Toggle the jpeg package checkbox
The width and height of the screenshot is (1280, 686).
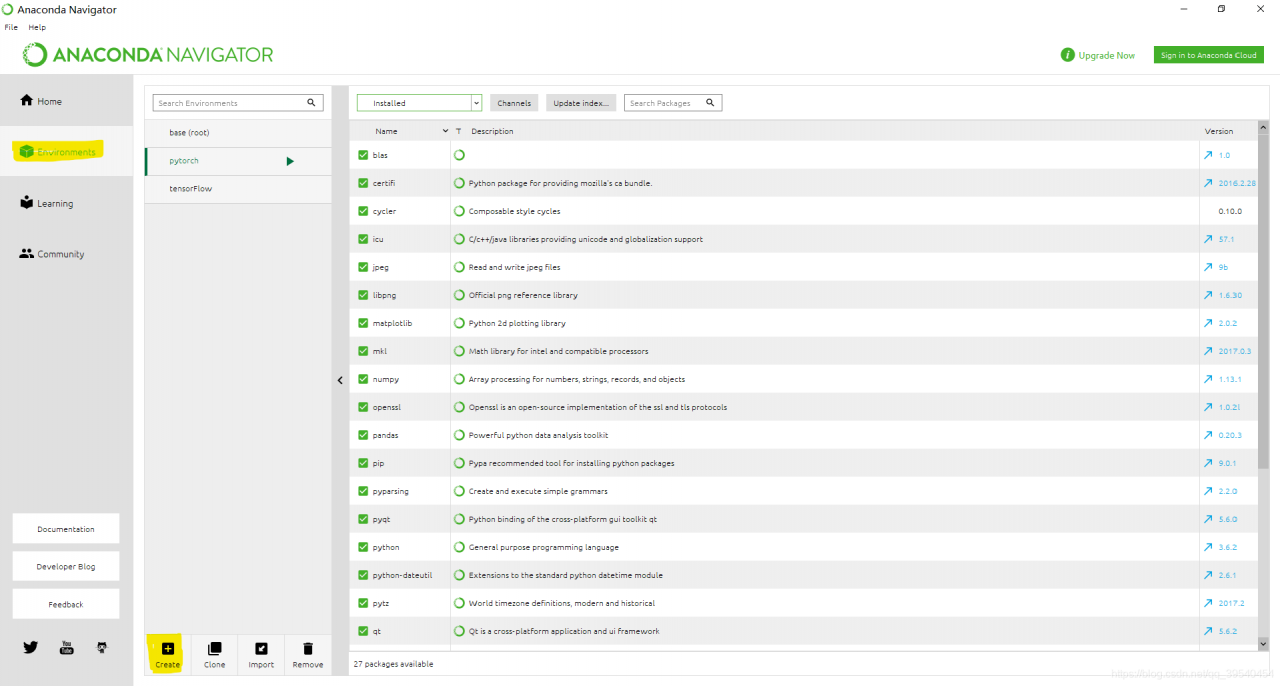click(363, 267)
